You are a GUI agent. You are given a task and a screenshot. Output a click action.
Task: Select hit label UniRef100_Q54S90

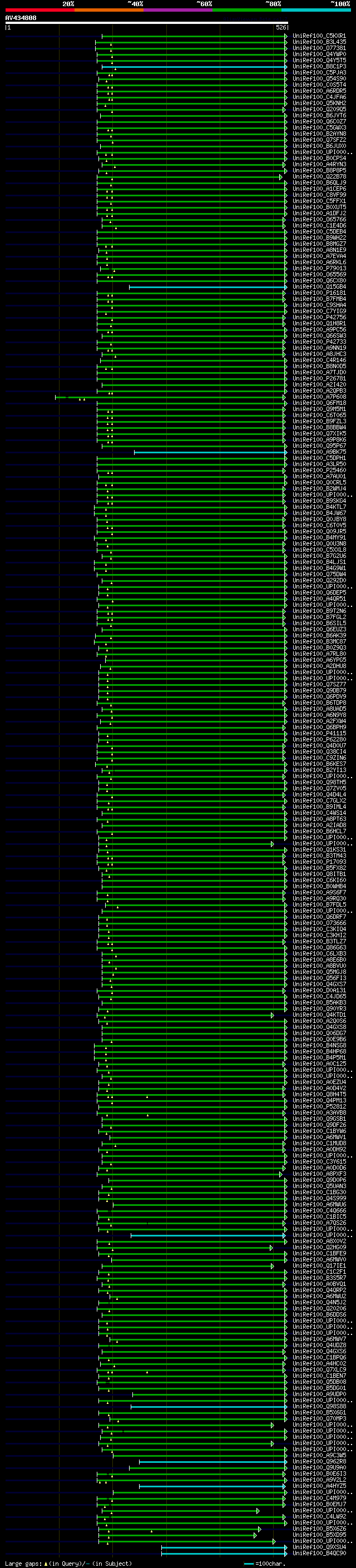click(319, 78)
